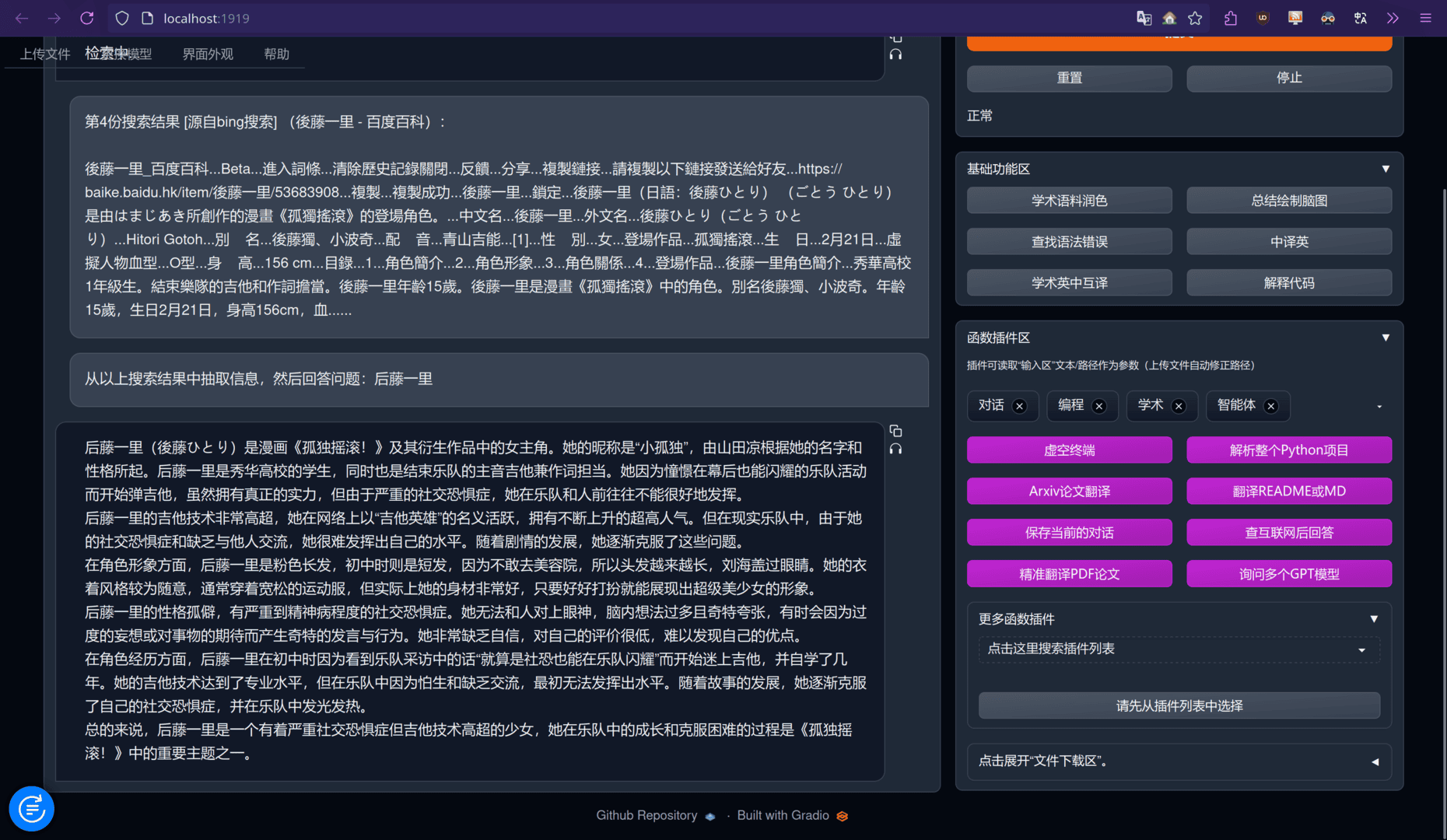Click the headphone icon next to the search results message
Viewport: 1447px width, 840px height.
(x=895, y=54)
